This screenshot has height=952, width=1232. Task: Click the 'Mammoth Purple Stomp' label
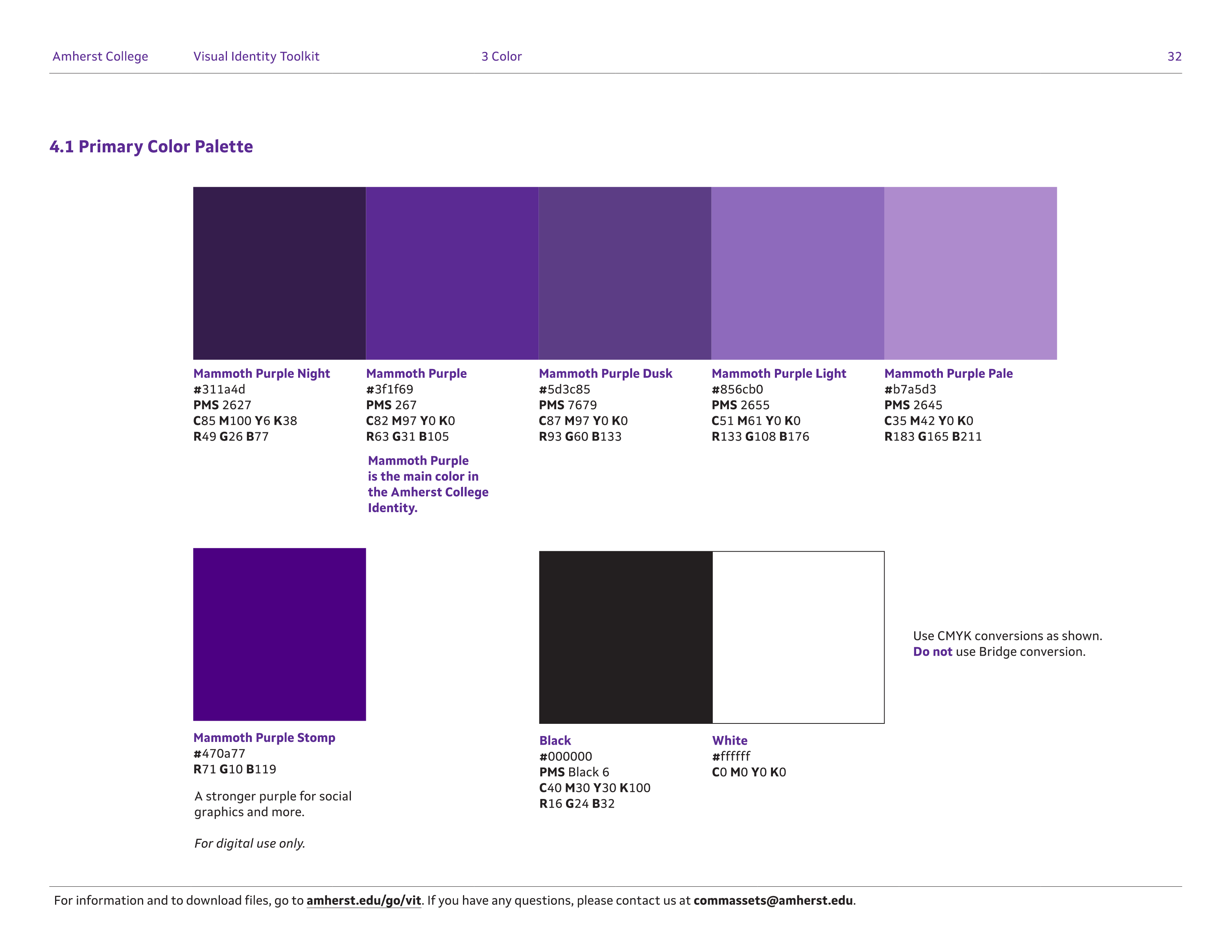[265, 738]
